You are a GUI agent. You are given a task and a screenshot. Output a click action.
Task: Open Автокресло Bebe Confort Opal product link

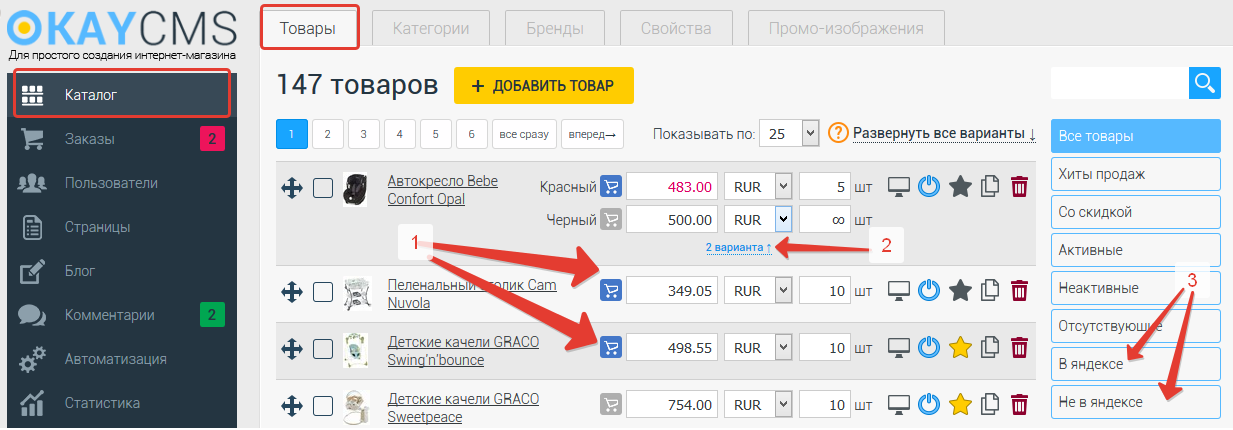[442, 190]
